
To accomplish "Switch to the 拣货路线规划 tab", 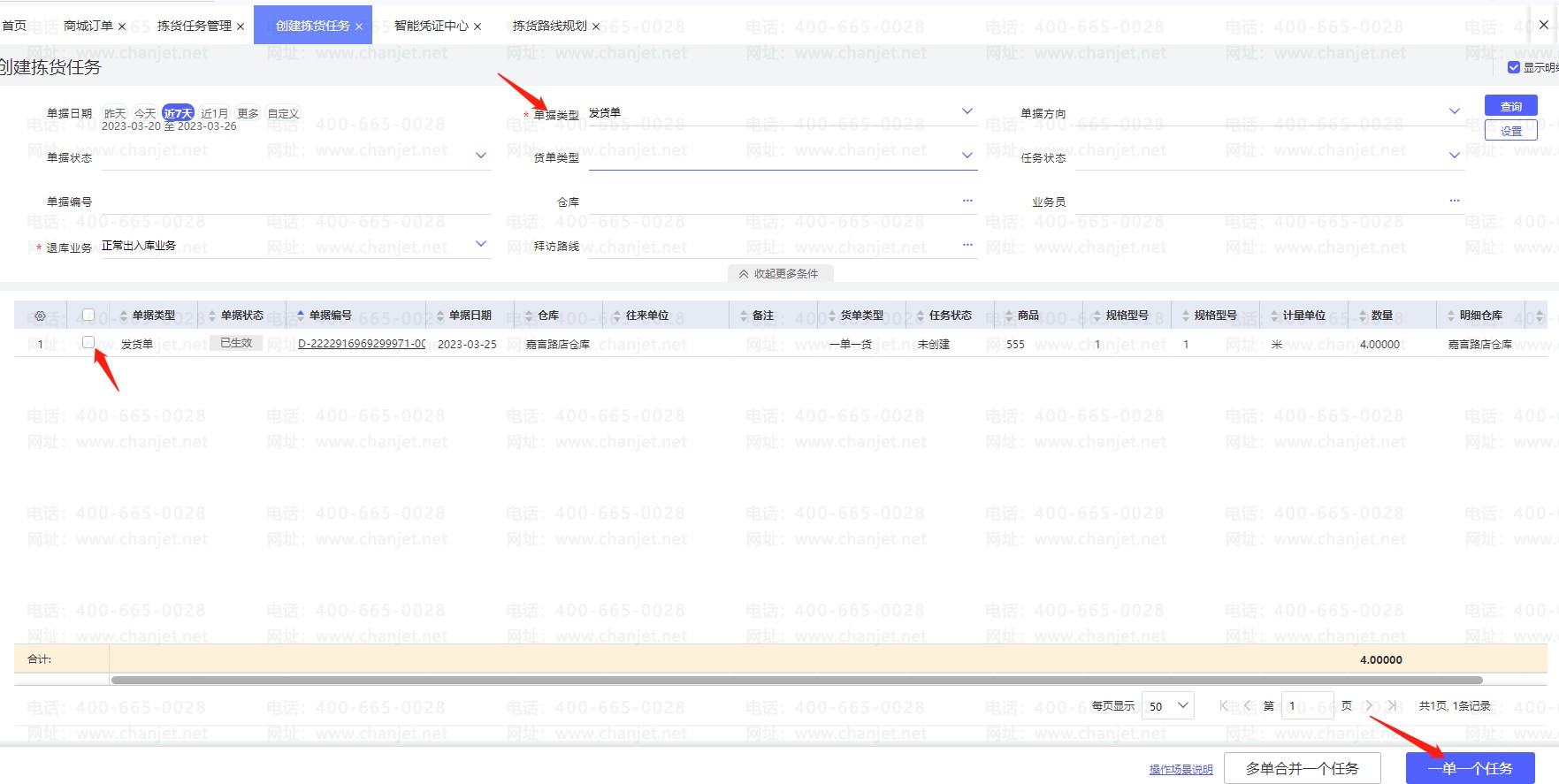I will tap(550, 26).
